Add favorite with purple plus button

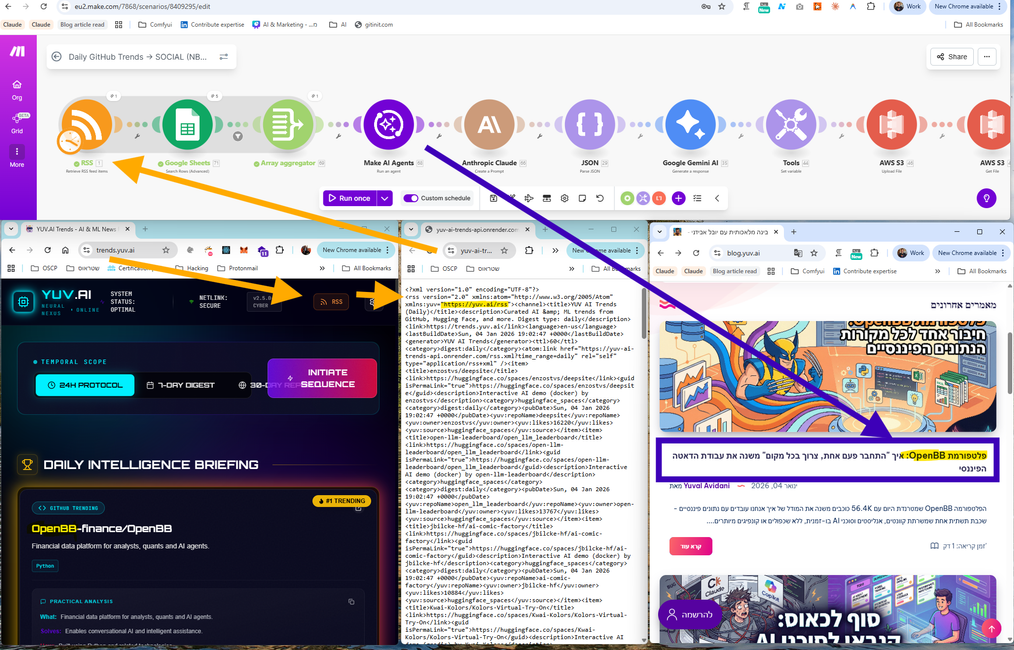click(x=678, y=199)
